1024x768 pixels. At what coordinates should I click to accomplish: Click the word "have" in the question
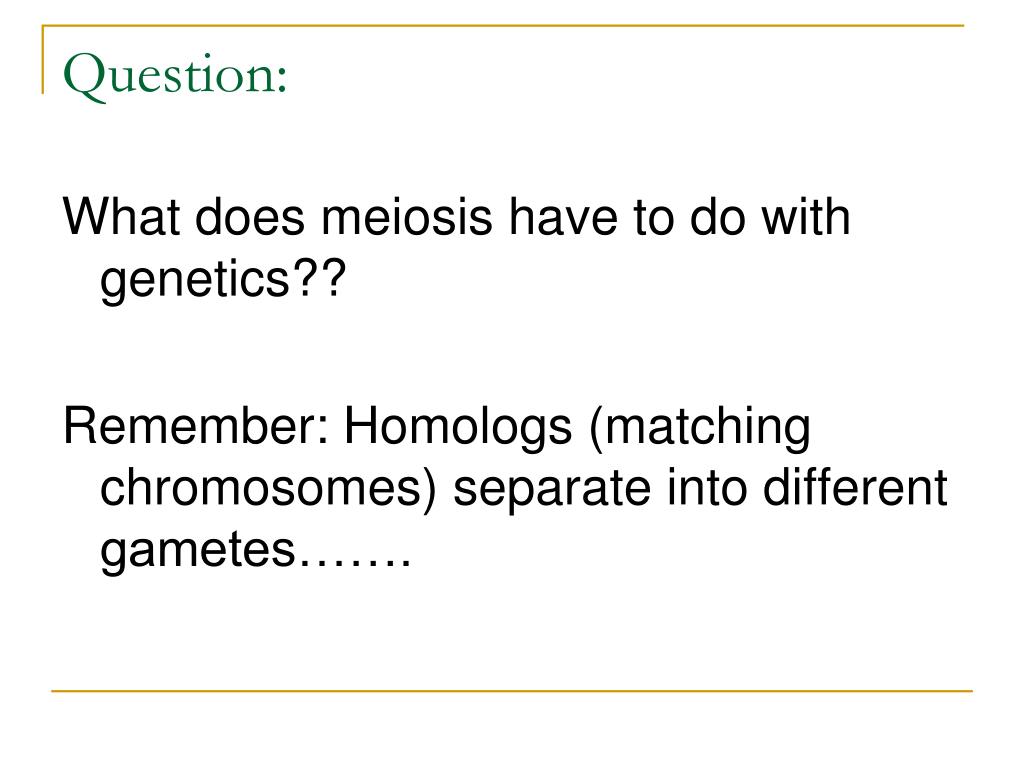[x=562, y=217]
